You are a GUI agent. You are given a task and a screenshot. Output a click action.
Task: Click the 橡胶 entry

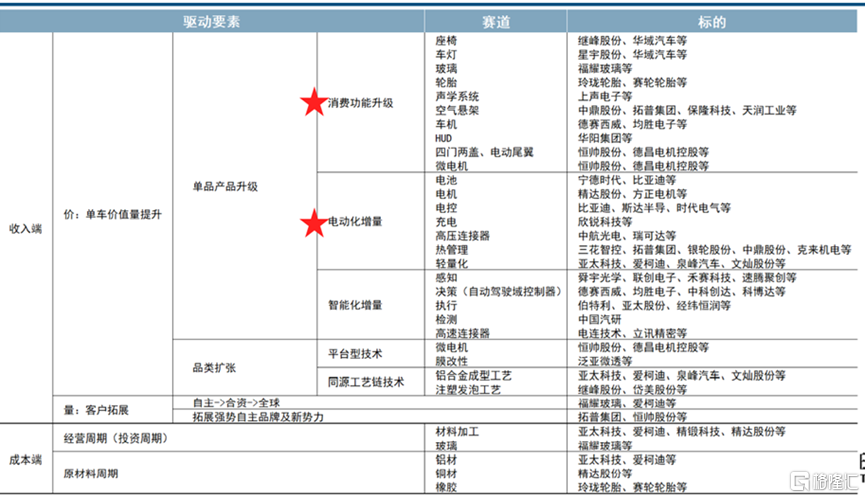click(x=446, y=487)
